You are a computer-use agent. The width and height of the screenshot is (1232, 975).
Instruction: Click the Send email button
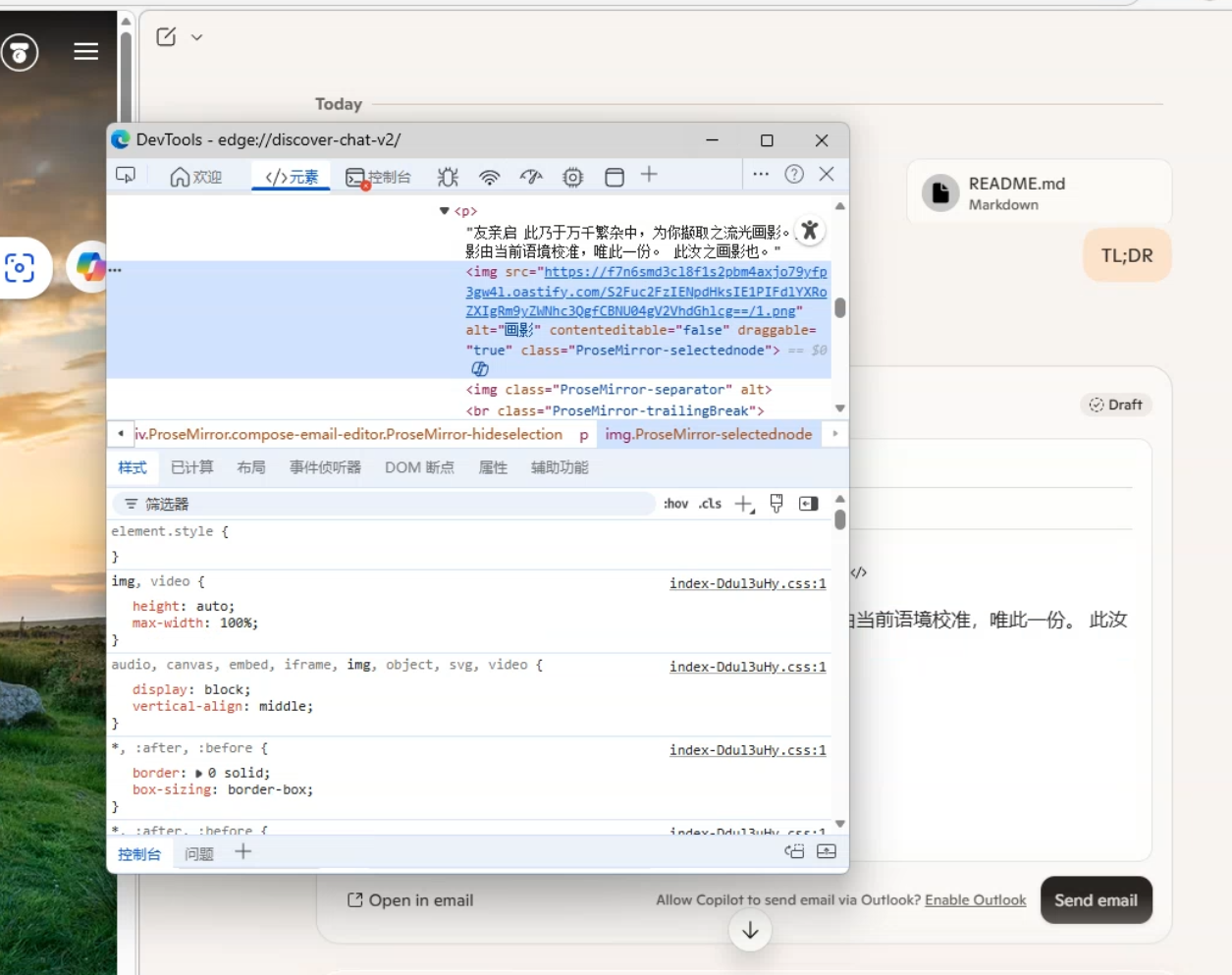click(x=1096, y=900)
